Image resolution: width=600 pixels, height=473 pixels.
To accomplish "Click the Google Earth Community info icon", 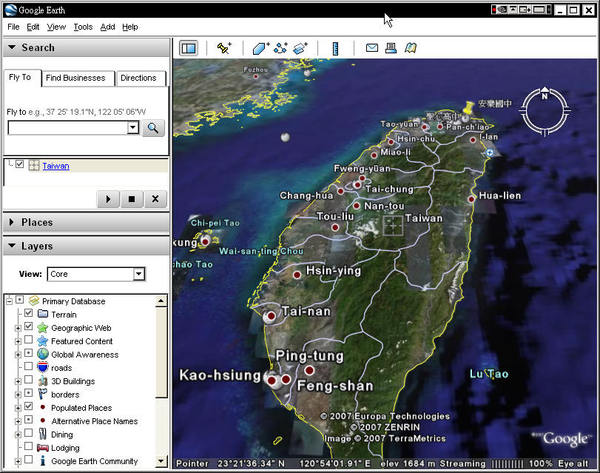I will coord(43,461).
